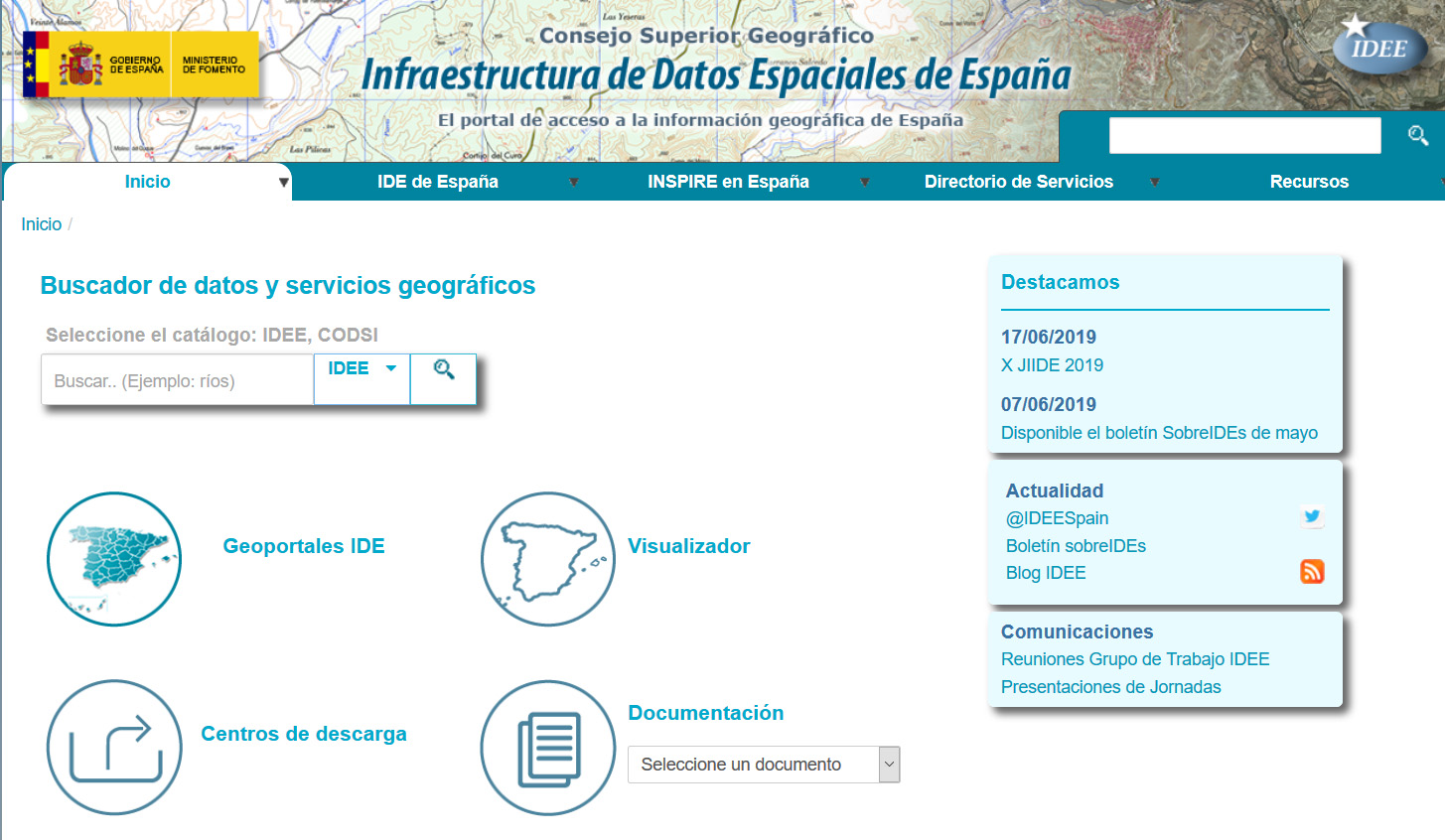Click the Inicio breadcrumb link

click(42, 224)
